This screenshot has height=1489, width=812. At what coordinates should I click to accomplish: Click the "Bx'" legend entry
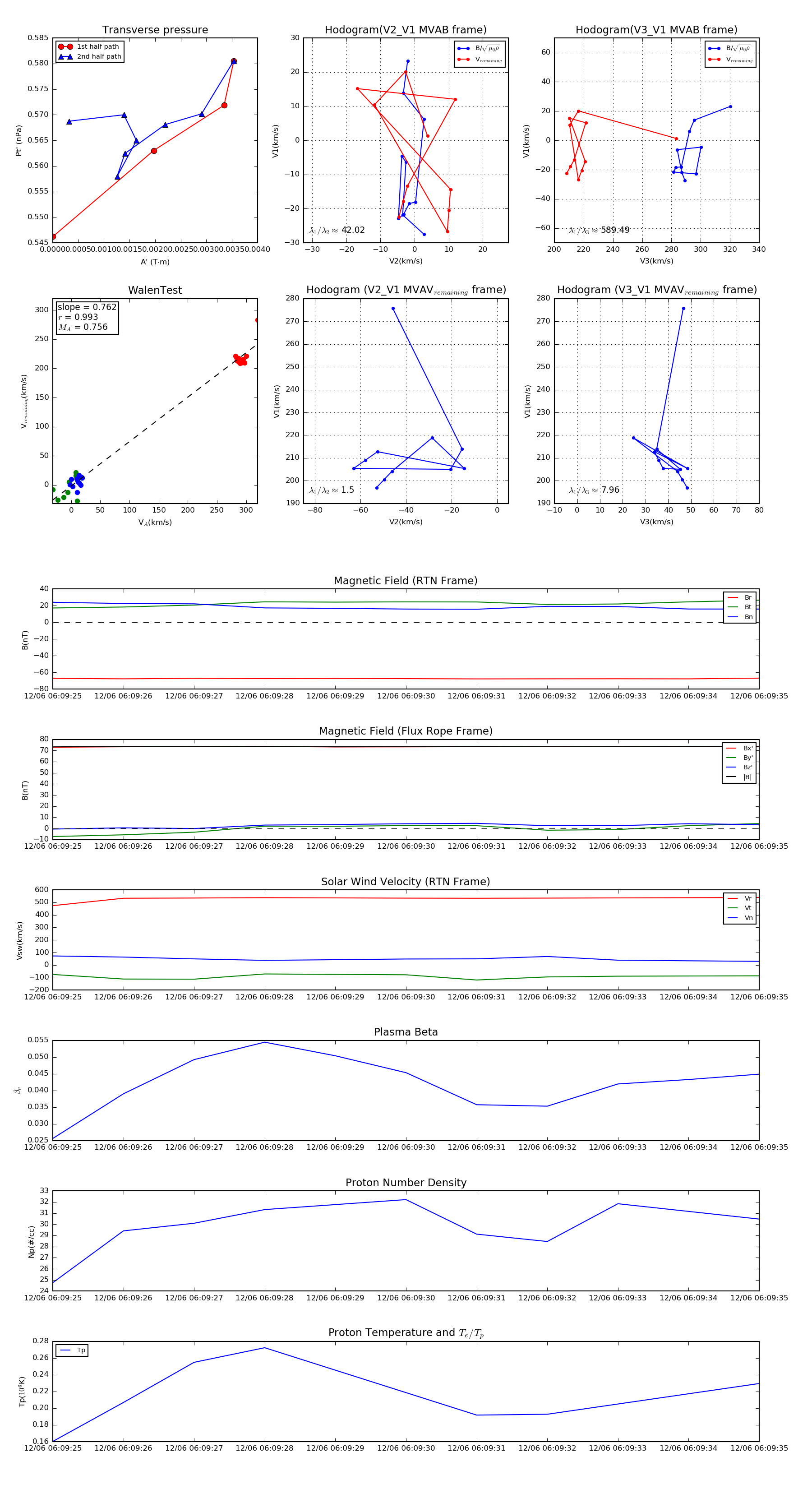739,749
